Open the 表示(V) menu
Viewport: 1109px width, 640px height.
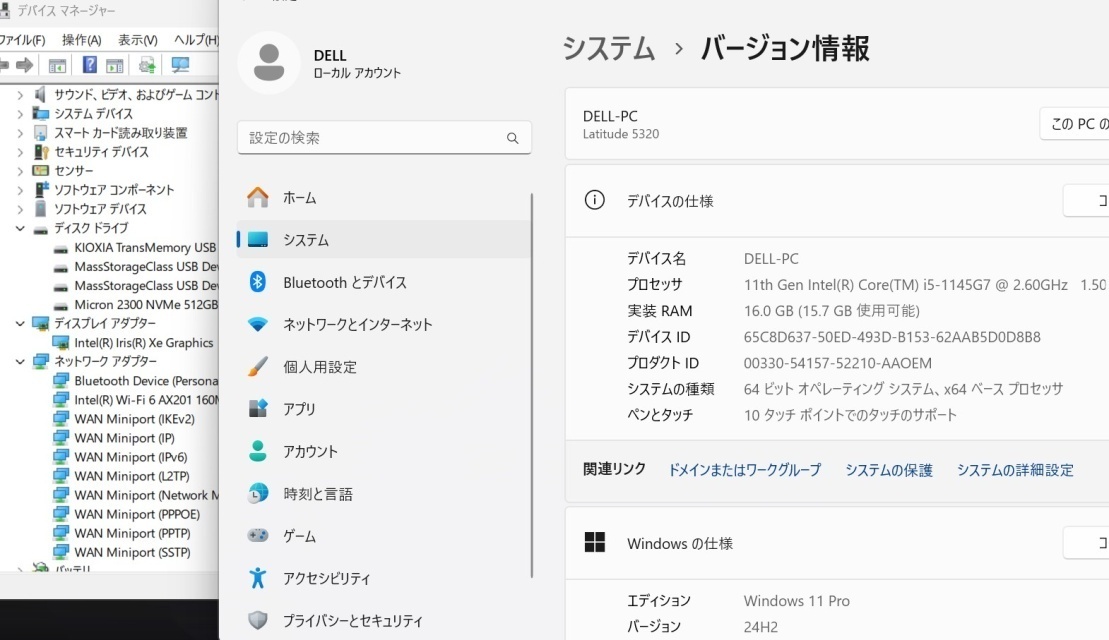[137, 40]
